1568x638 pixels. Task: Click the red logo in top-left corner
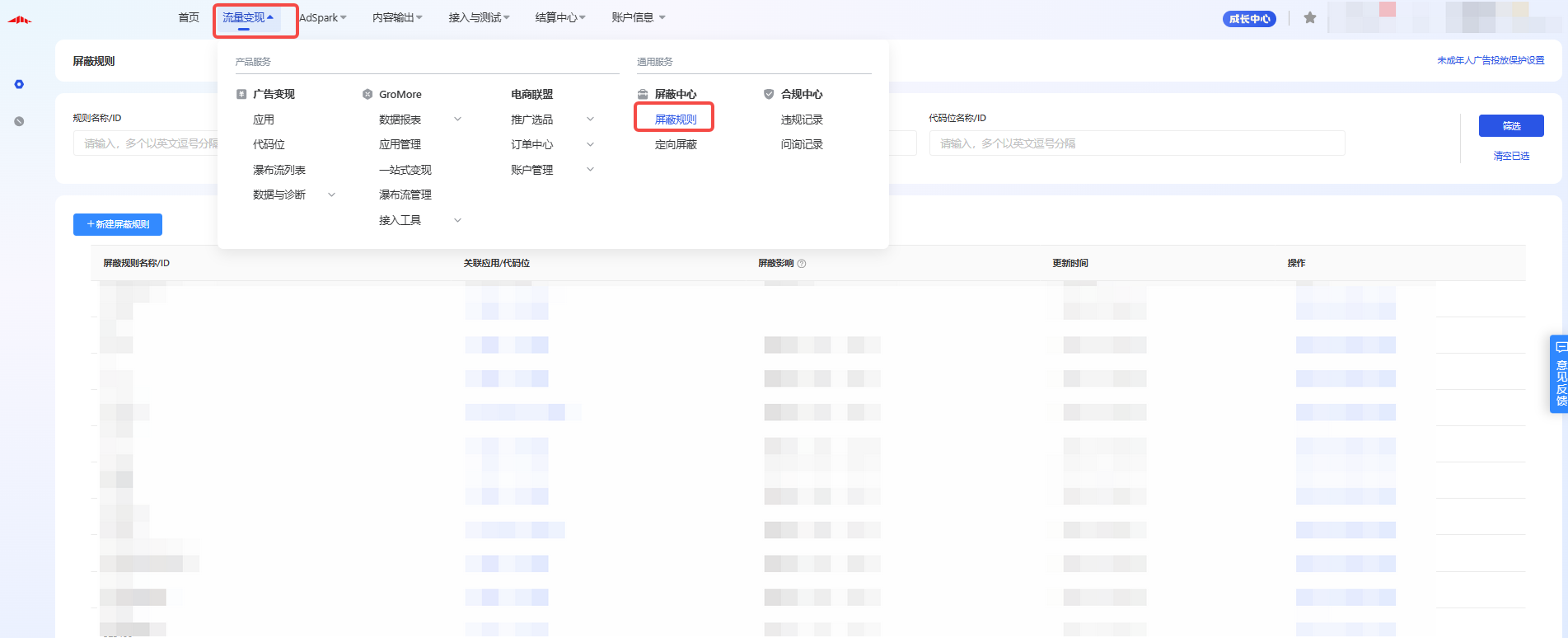[x=20, y=20]
